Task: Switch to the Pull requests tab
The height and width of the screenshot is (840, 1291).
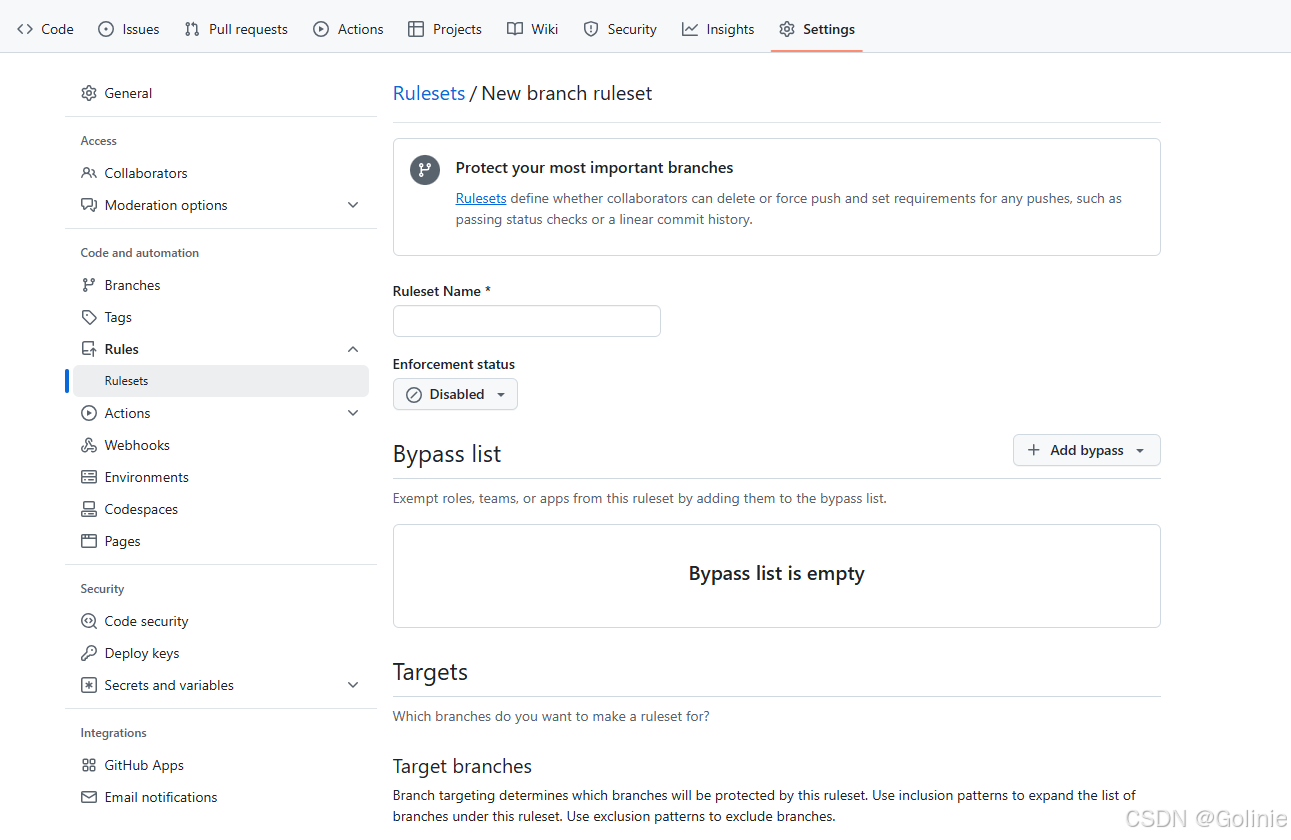Action: [236, 29]
